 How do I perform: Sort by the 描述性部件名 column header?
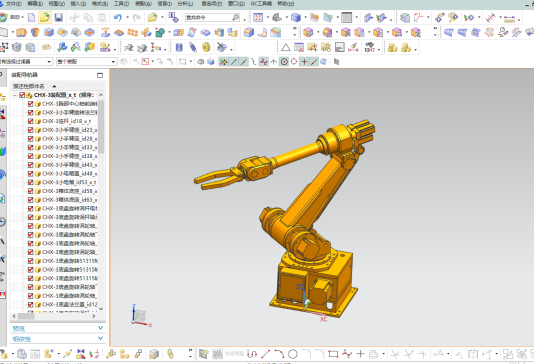(29, 86)
